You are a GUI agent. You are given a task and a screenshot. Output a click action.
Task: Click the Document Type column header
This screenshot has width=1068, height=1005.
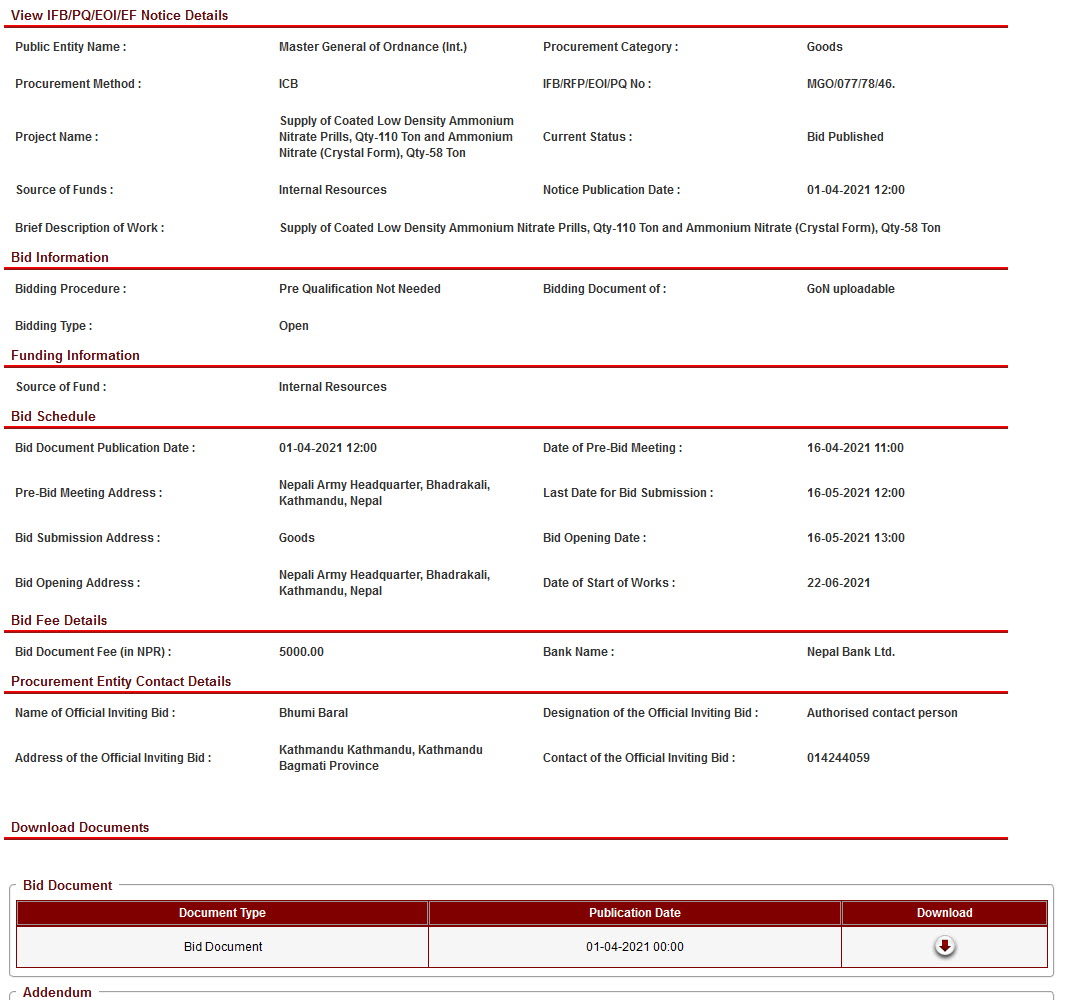pos(222,912)
